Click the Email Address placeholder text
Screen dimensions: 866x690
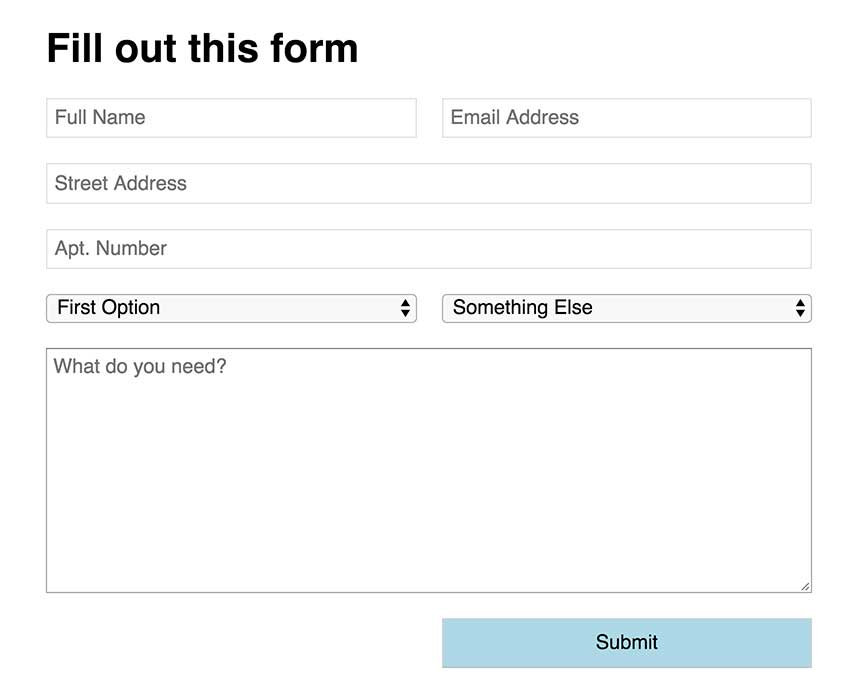click(x=514, y=118)
